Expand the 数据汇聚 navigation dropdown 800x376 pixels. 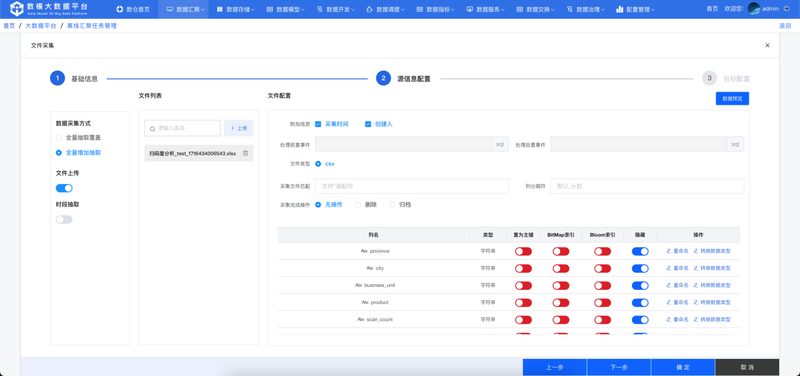(x=186, y=9)
